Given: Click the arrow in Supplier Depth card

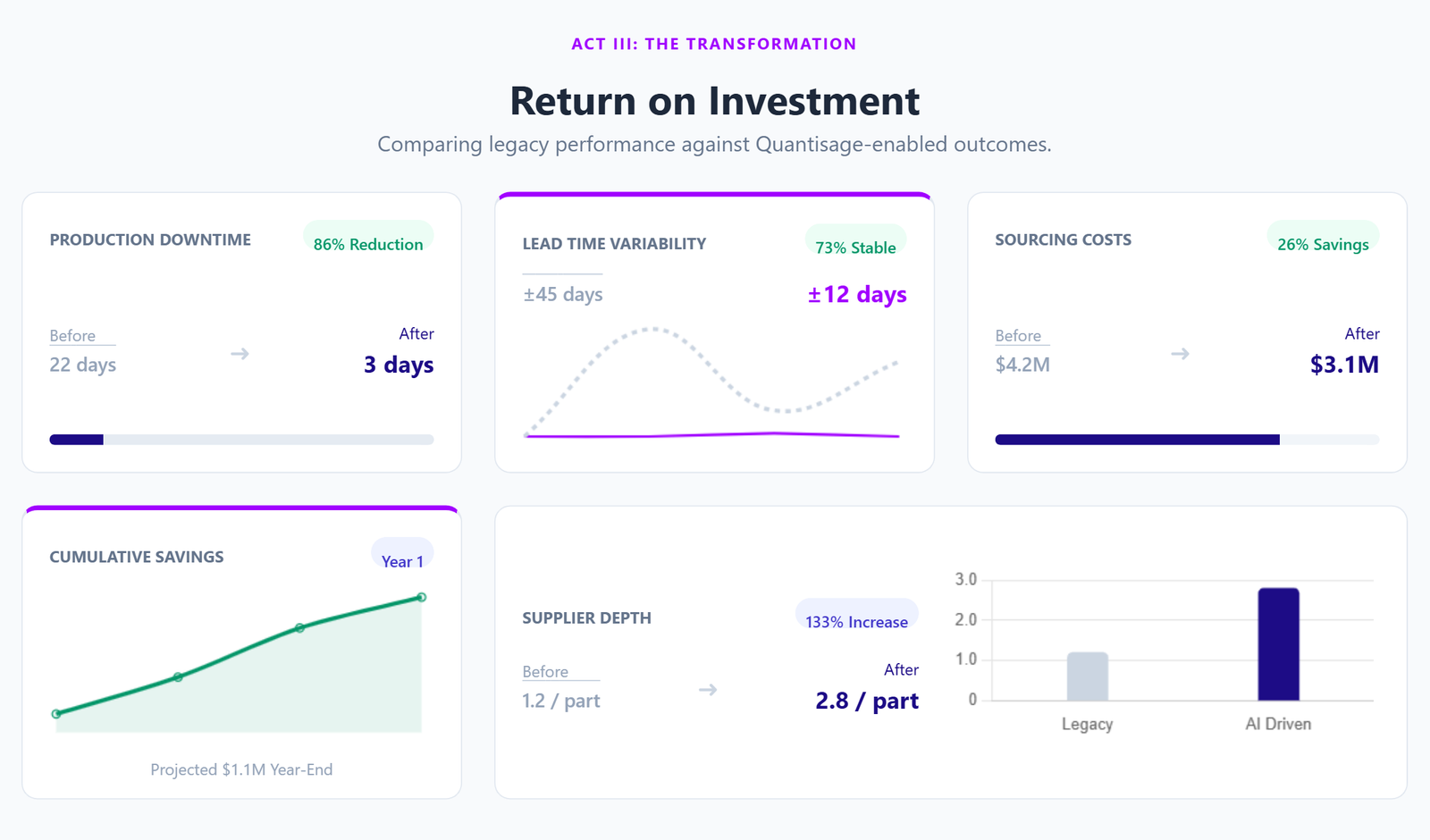Looking at the screenshot, I should click(708, 690).
